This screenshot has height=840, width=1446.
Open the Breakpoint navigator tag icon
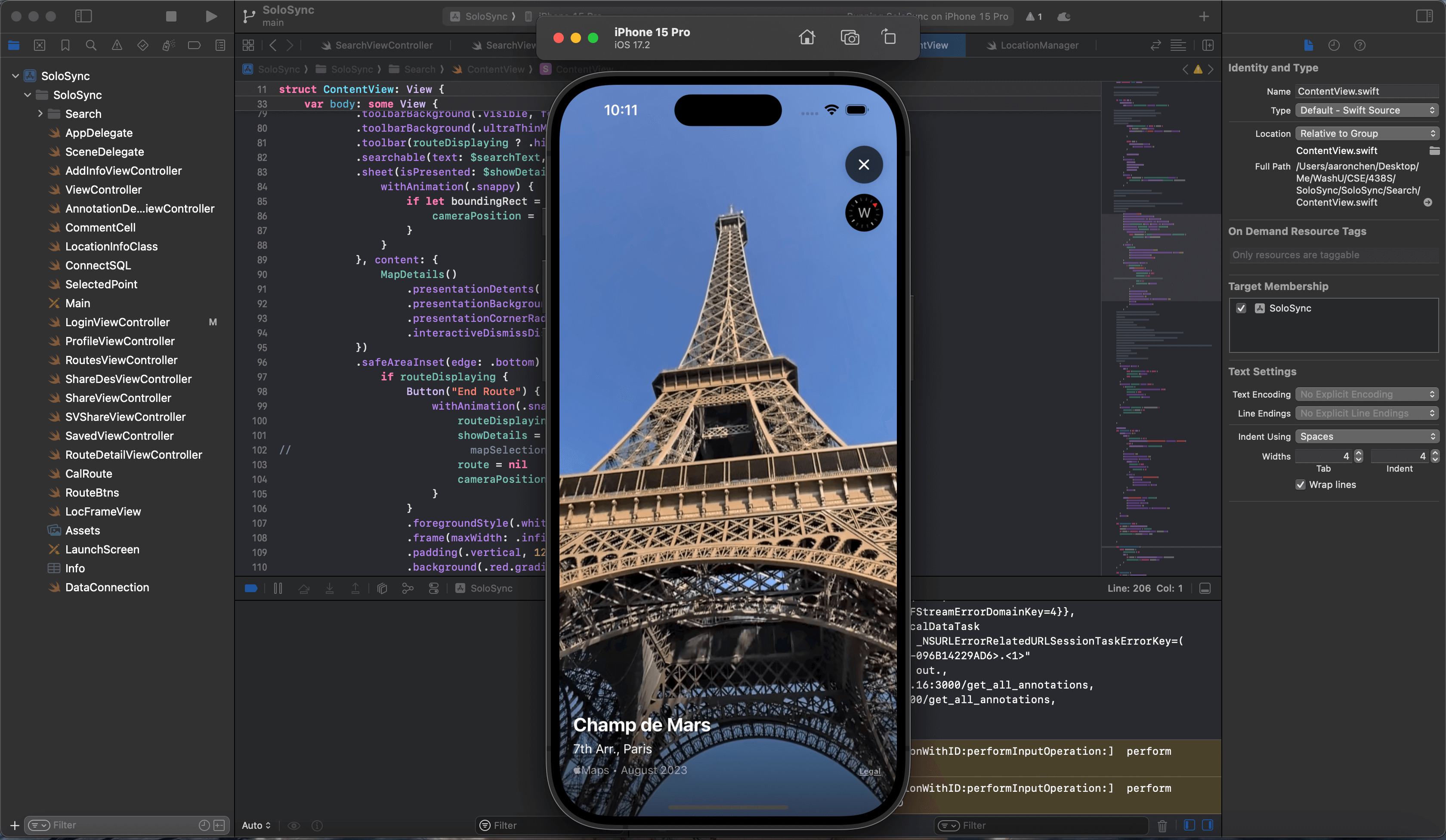pyautogui.click(x=194, y=45)
